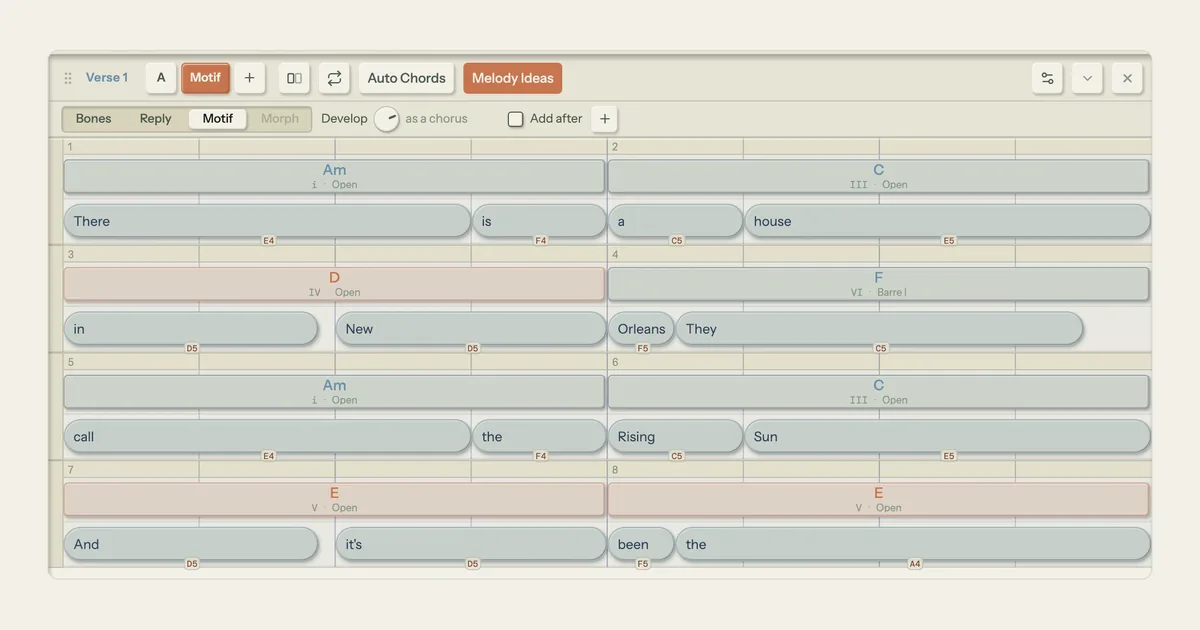Image resolution: width=1200 pixels, height=630 pixels.
Task: Click the 'They' lyric note
Action: [x=879, y=329]
